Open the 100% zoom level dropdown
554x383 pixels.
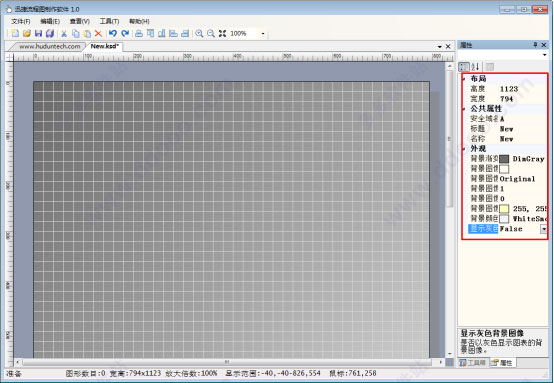point(263,34)
